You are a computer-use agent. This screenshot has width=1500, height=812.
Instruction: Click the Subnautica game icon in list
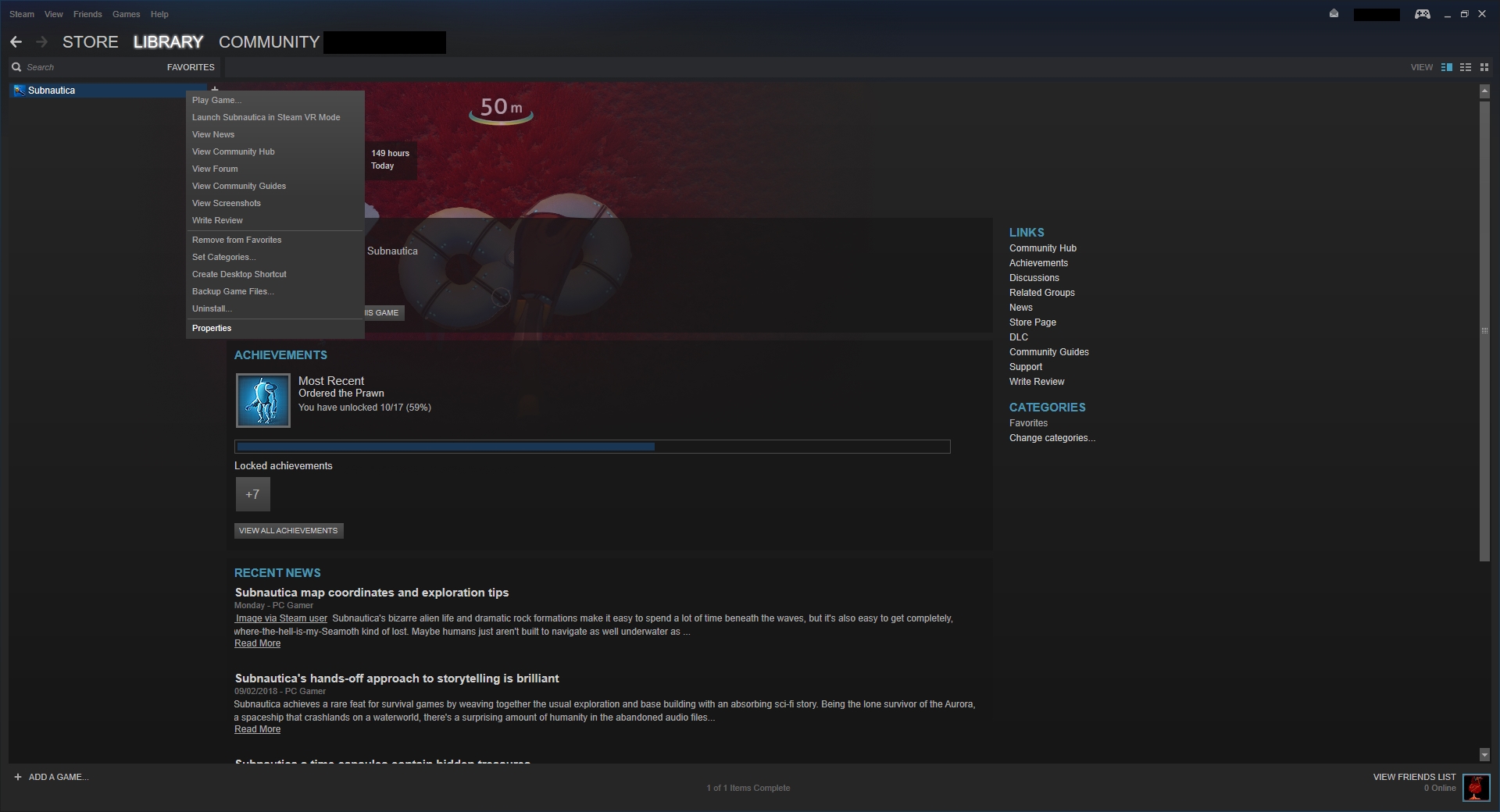point(20,91)
